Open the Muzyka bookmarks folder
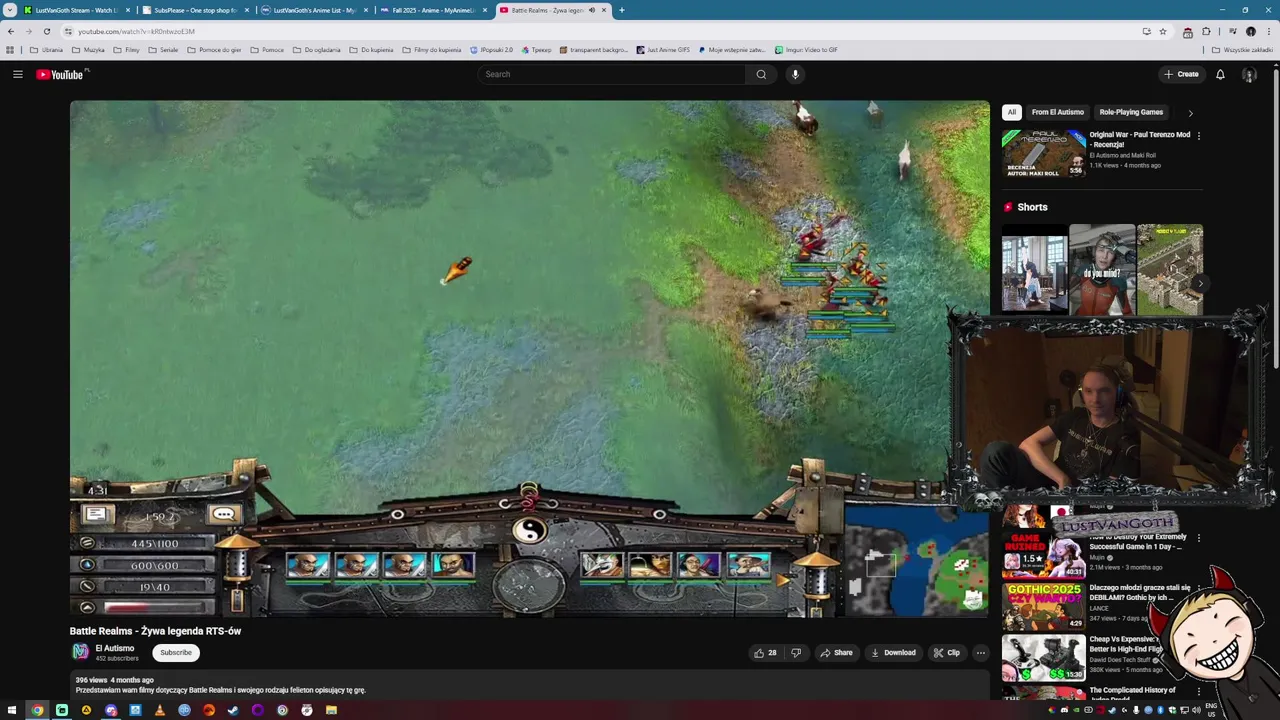 (x=88, y=49)
